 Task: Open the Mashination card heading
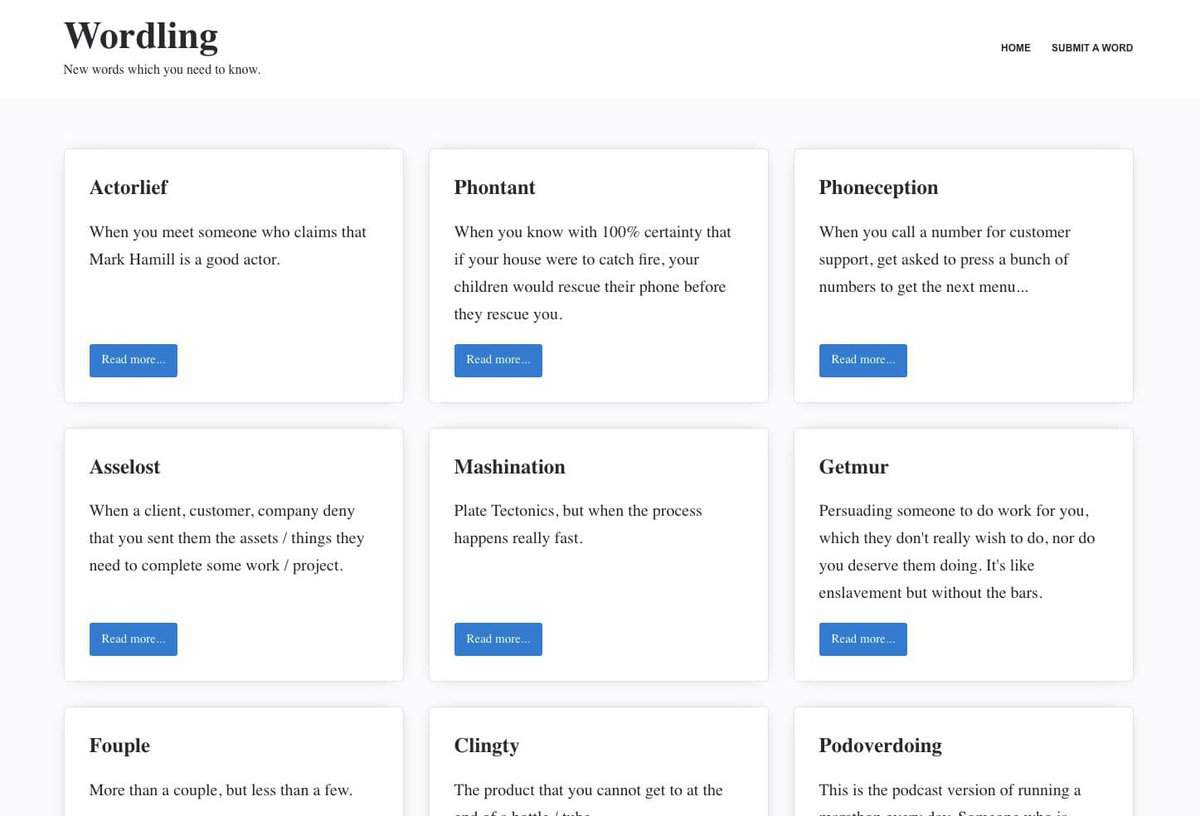[509, 467]
